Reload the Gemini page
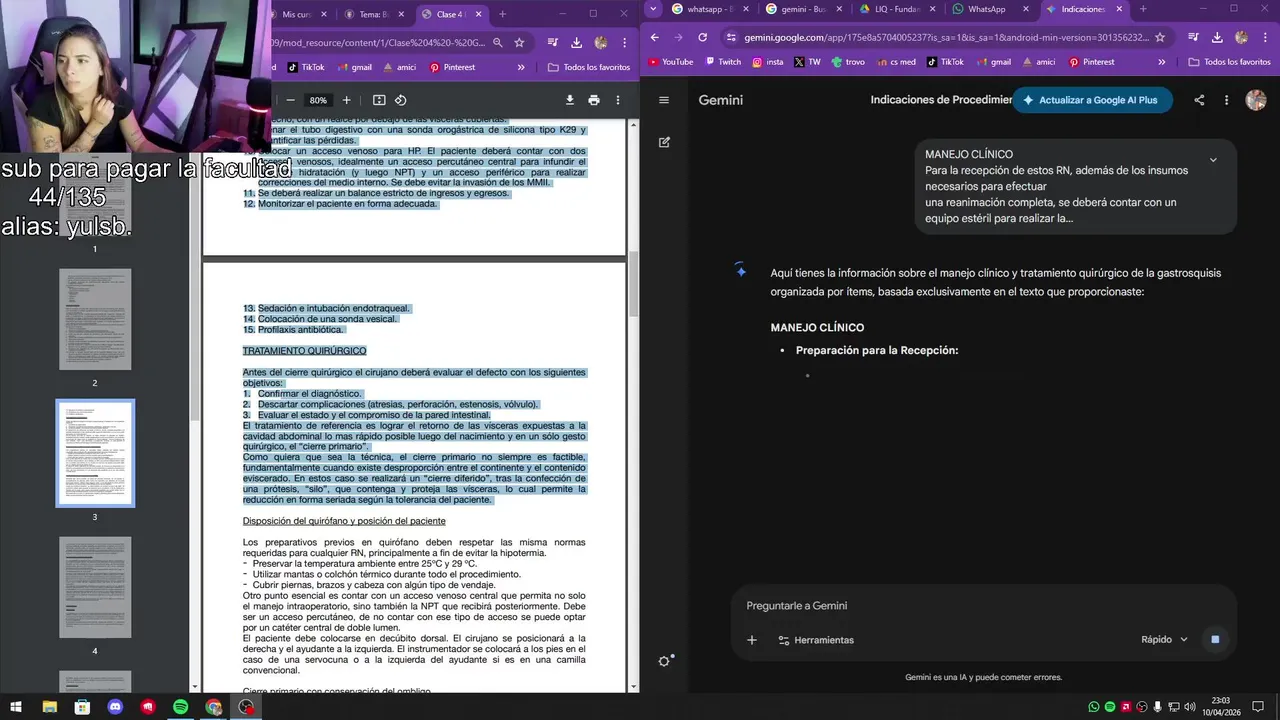Image resolution: width=1280 pixels, height=720 pixels. pos(703,37)
